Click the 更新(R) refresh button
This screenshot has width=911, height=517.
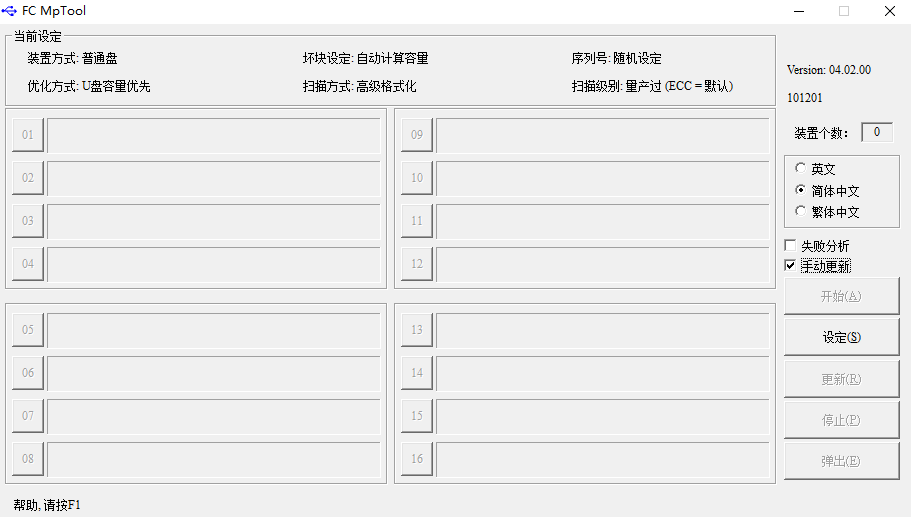[x=841, y=379]
